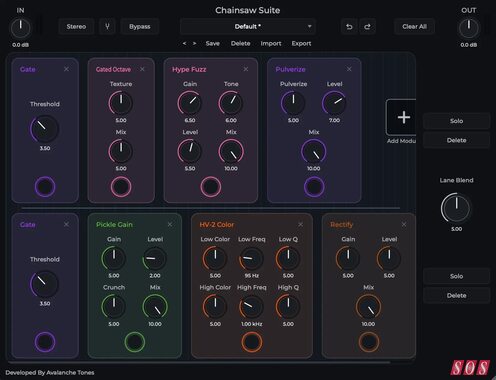
Task: Click Export preset option
Action: pyautogui.click(x=301, y=43)
